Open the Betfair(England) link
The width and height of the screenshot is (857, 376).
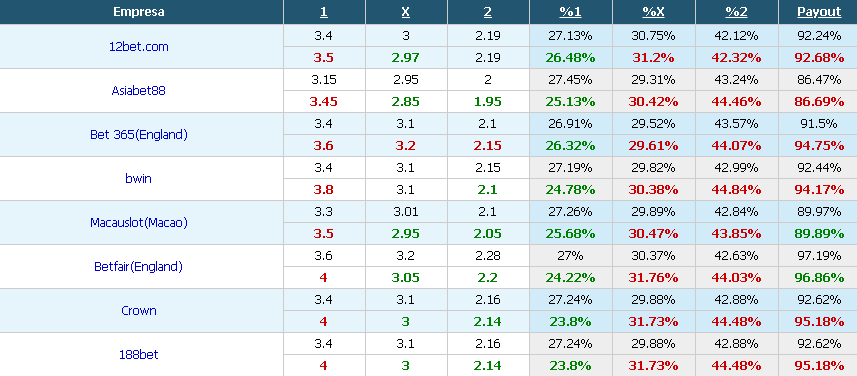(138, 267)
